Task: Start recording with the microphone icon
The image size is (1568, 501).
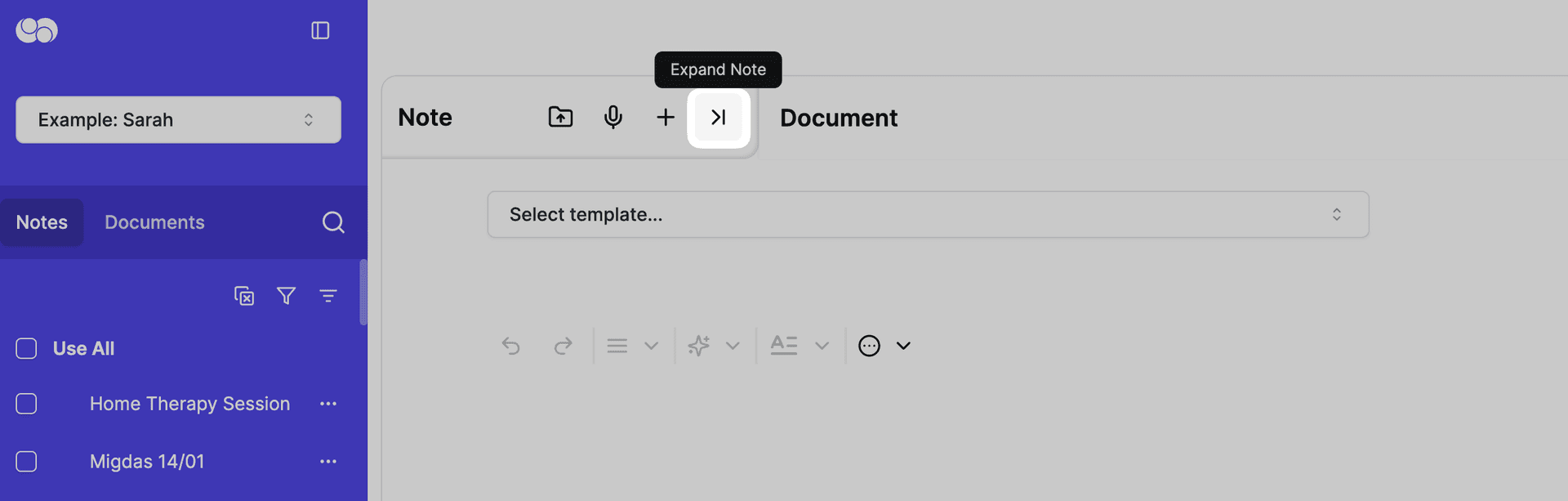Action: (x=613, y=117)
